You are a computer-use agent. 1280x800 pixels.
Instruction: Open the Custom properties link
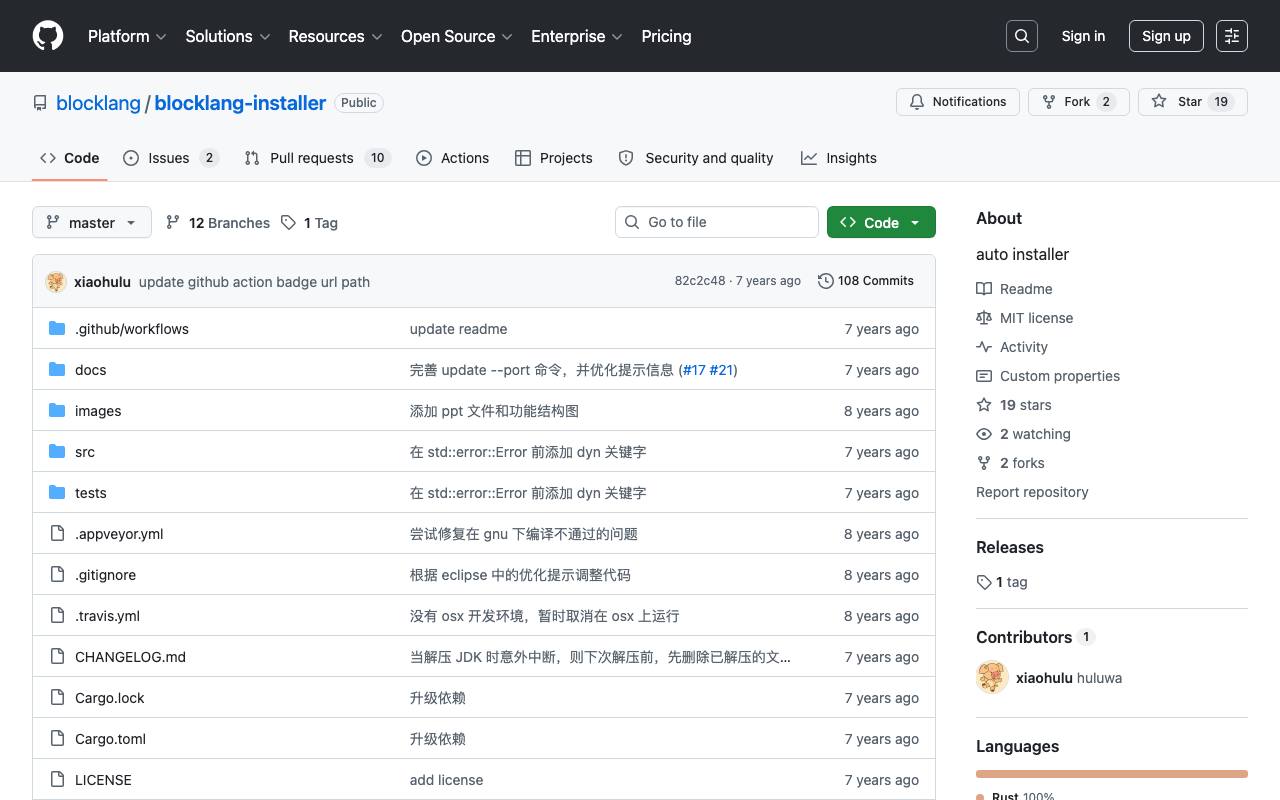(1048, 376)
